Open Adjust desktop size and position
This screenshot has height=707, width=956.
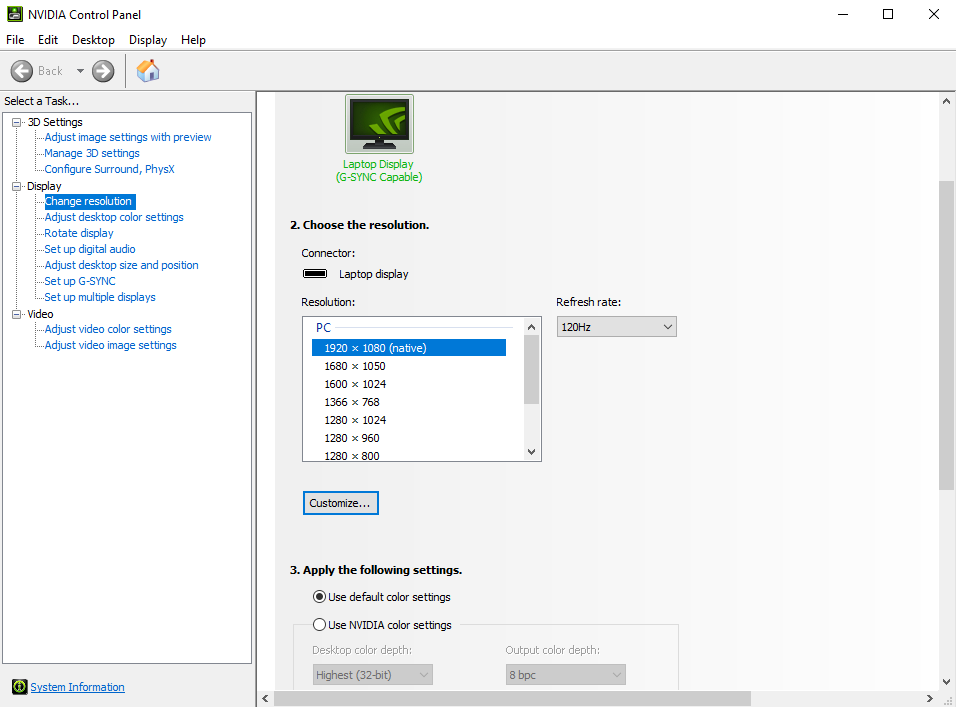[x=121, y=265]
